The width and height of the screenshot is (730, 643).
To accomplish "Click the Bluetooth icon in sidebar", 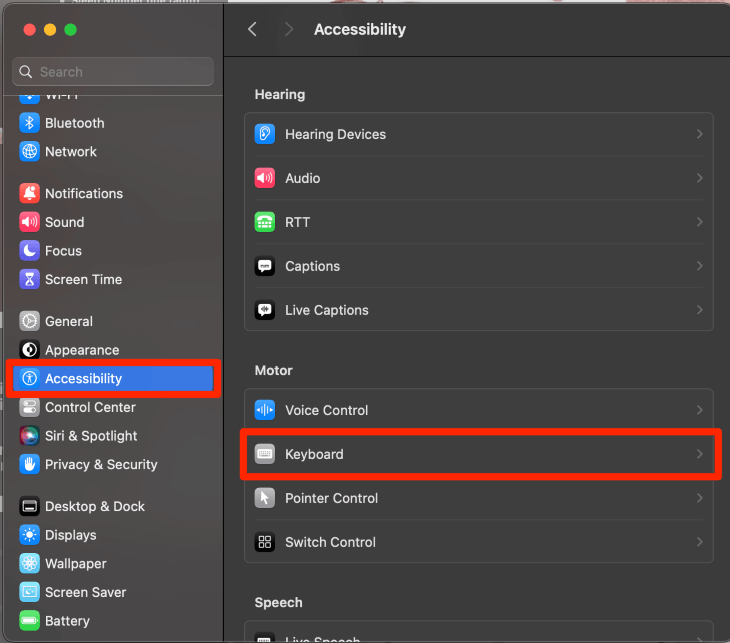I will click(29, 123).
